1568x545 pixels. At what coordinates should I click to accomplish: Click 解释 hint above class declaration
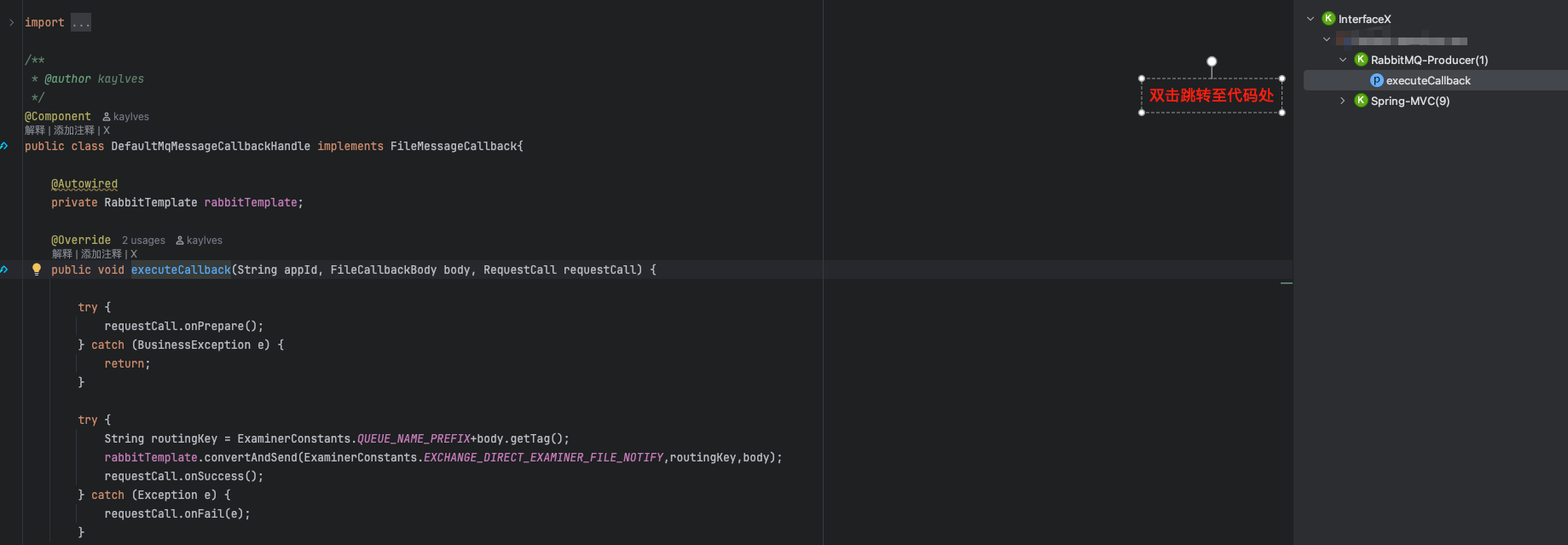coord(35,130)
